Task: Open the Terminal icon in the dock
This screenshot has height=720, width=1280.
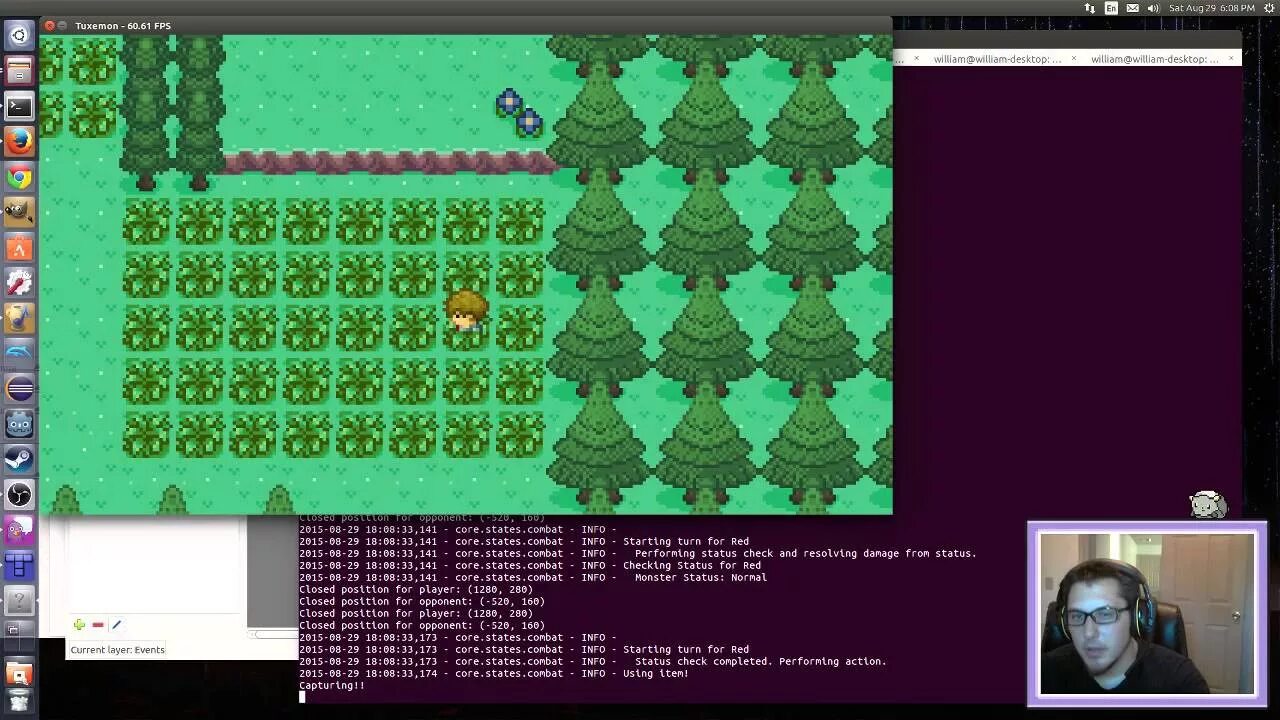Action: pos(19,106)
